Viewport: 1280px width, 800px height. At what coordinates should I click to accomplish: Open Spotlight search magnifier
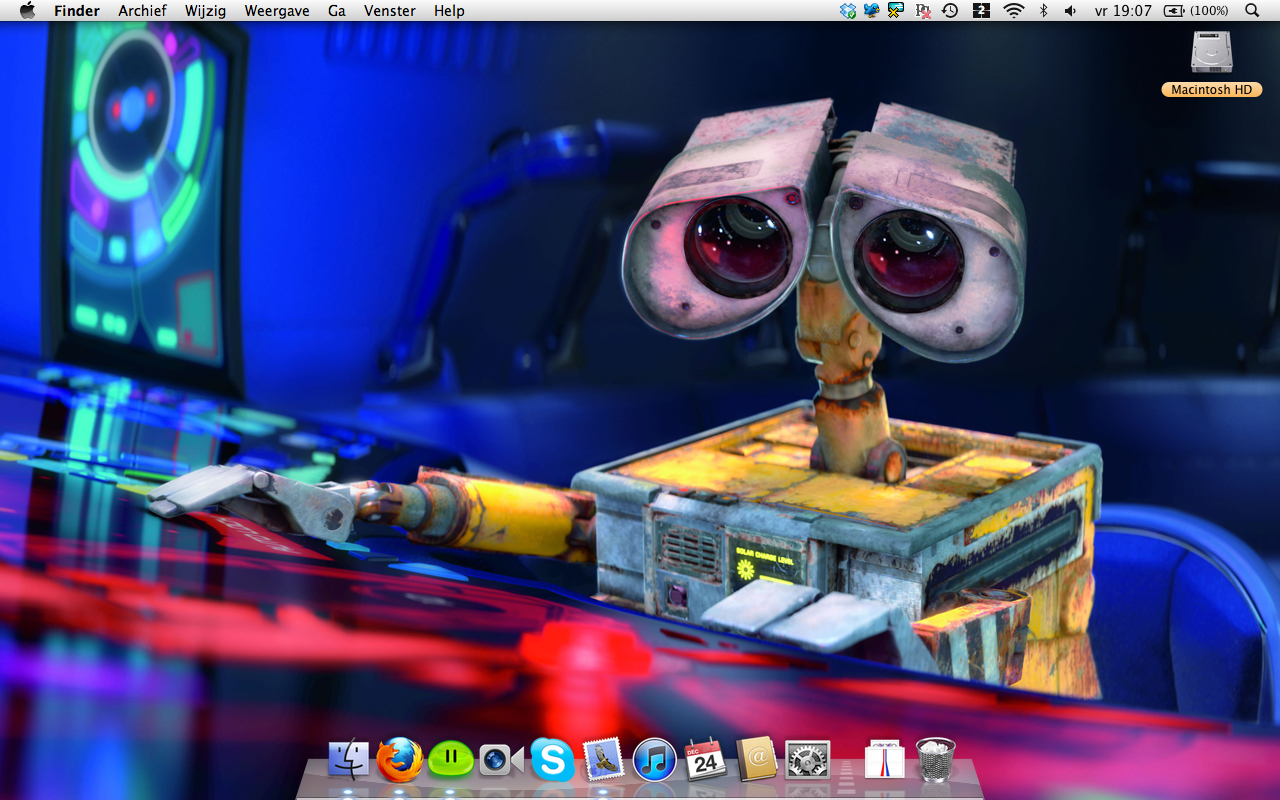(1252, 11)
